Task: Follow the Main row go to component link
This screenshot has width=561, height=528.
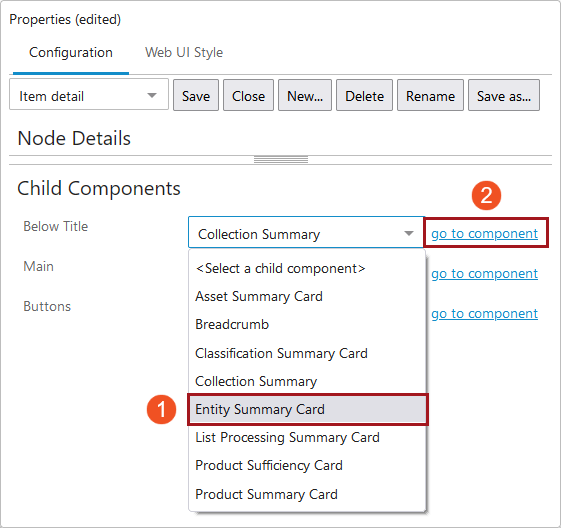Action: [x=484, y=274]
